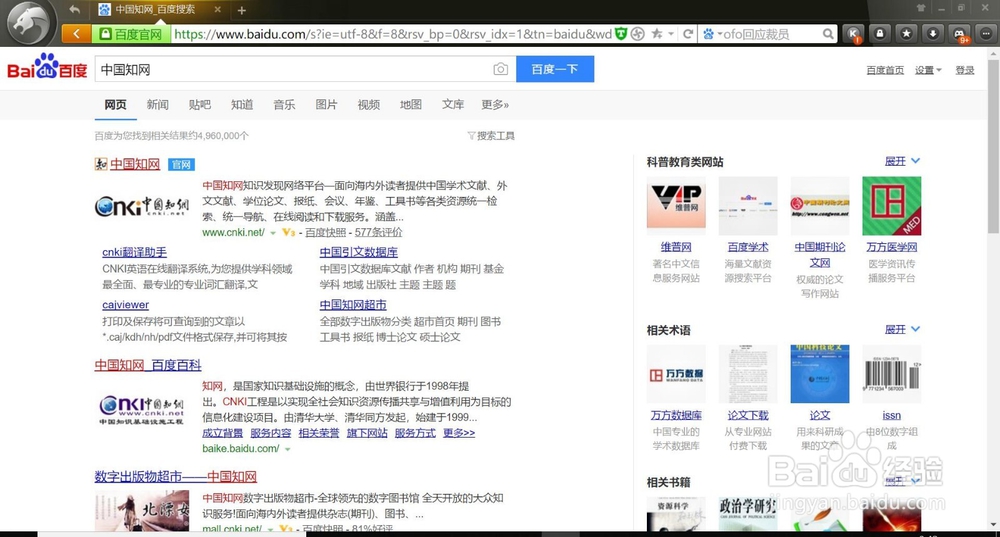Screen dimensions: 1000x537
Task: Open the 中国知网_百度百科 result
Action: (148, 365)
